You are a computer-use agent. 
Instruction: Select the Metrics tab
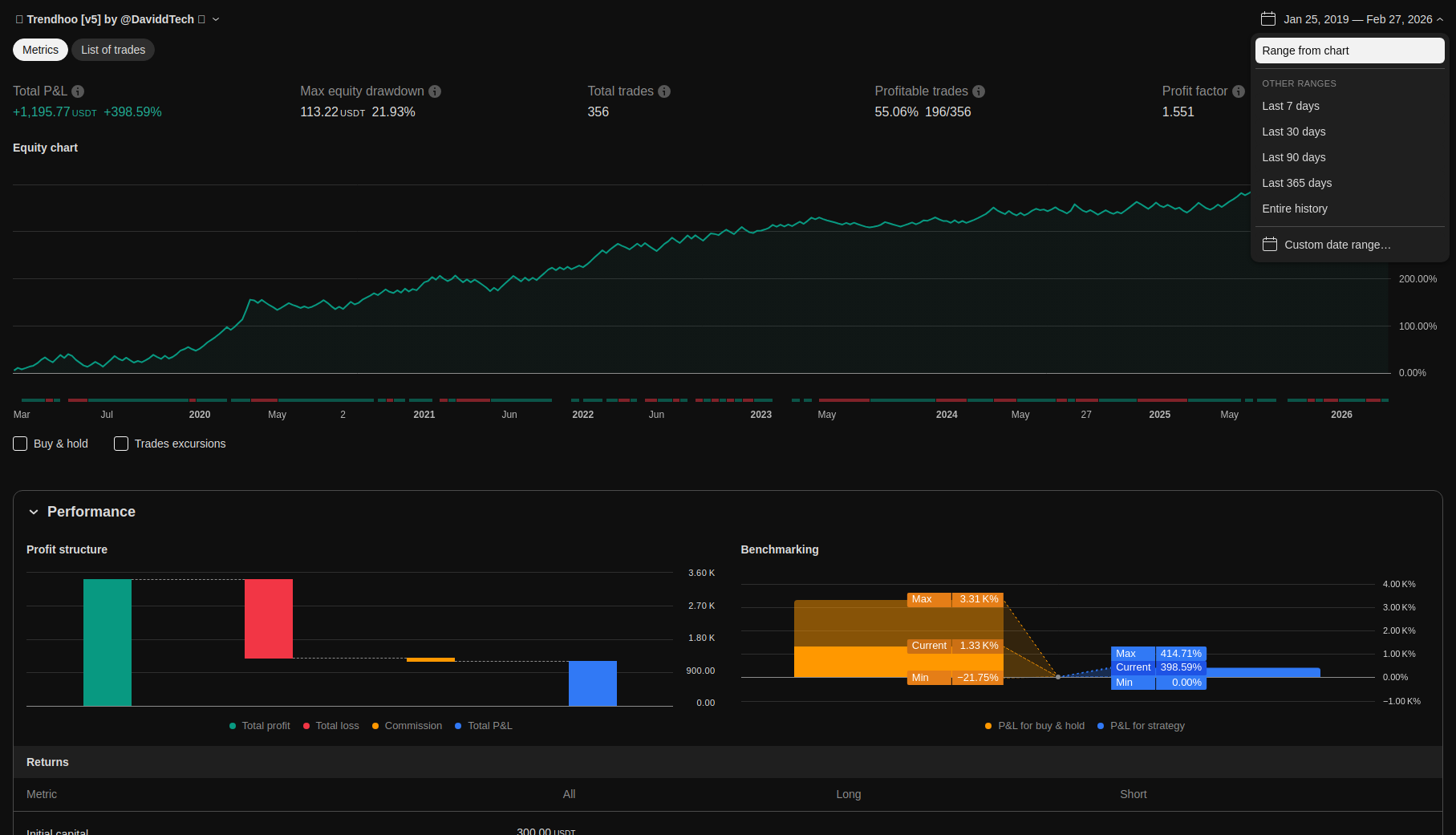40,50
